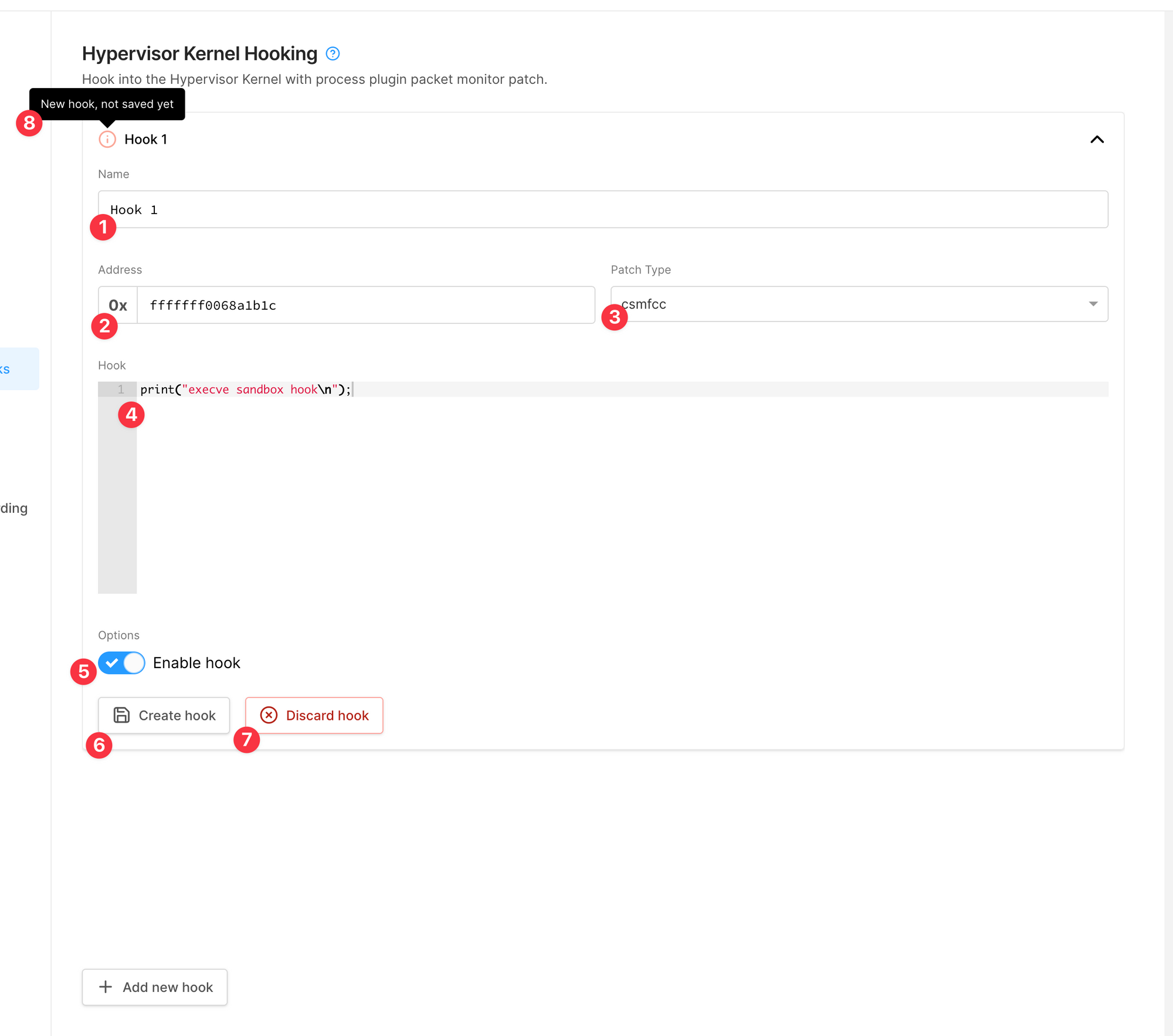Click the discard hook circle-X icon
Viewport: 1173px width, 1036px height.
(268, 715)
